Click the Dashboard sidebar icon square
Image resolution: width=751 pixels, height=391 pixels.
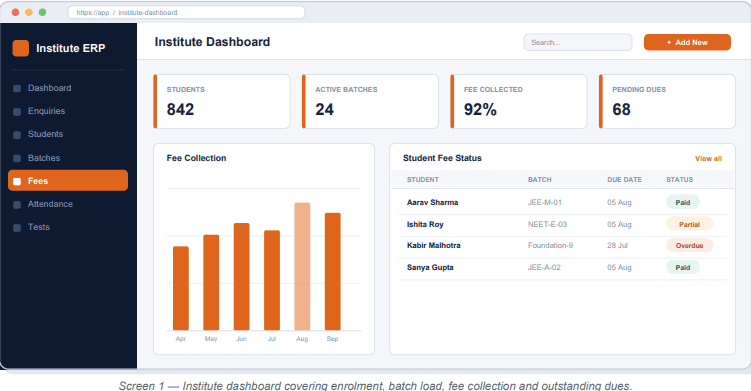(x=17, y=89)
